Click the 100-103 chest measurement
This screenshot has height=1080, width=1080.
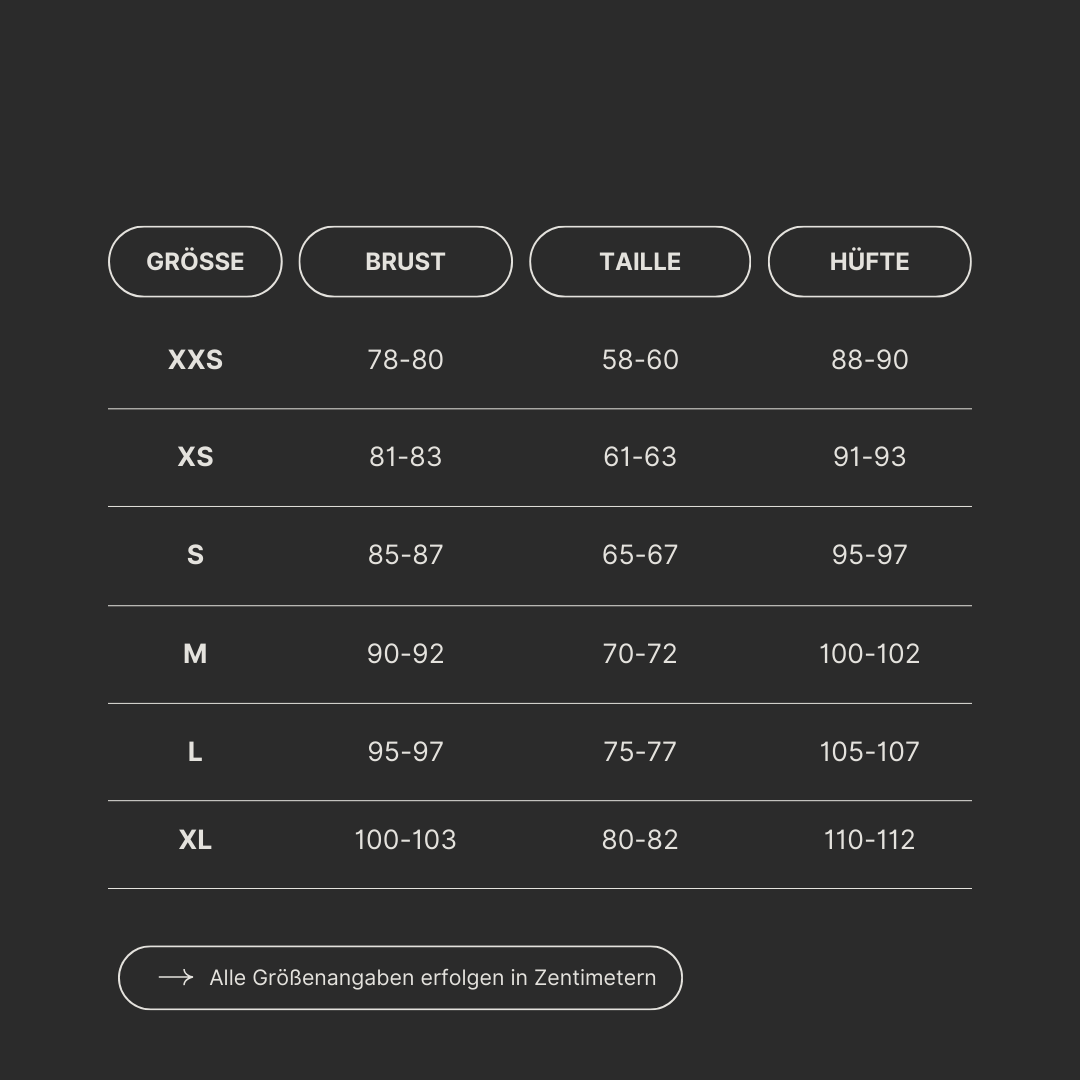[x=405, y=840]
